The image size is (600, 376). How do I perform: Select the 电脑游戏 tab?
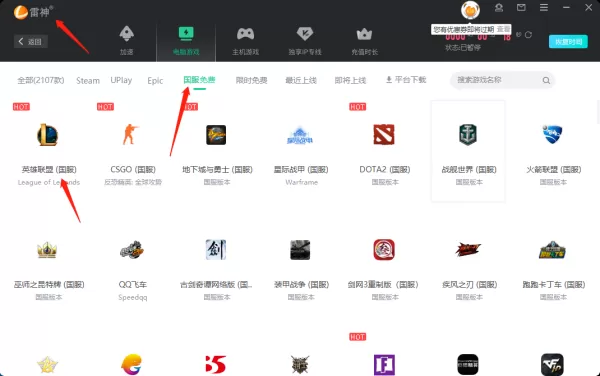186,41
